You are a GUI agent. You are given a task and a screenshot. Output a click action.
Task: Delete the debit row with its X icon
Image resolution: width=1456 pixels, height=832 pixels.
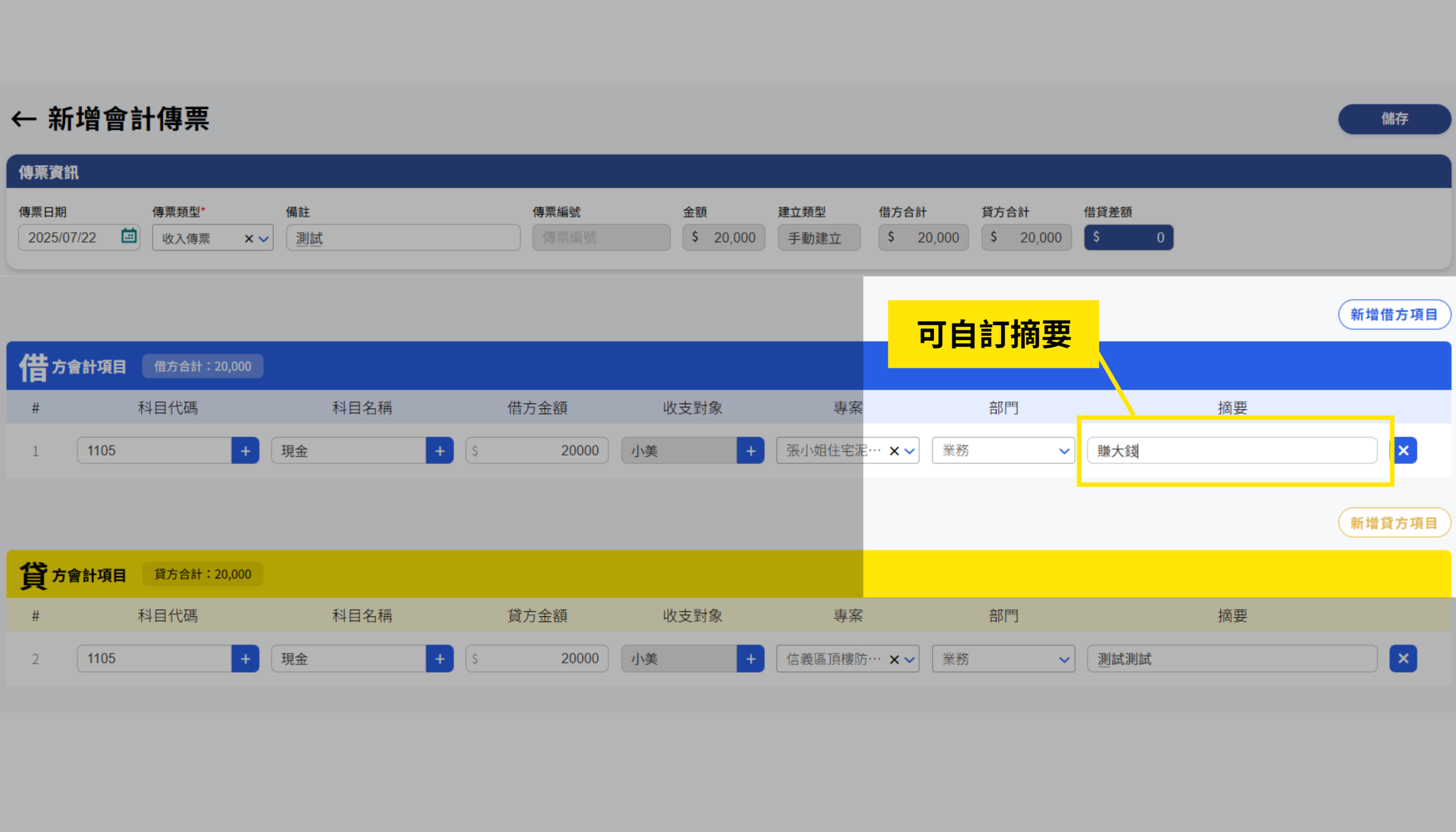1404,450
